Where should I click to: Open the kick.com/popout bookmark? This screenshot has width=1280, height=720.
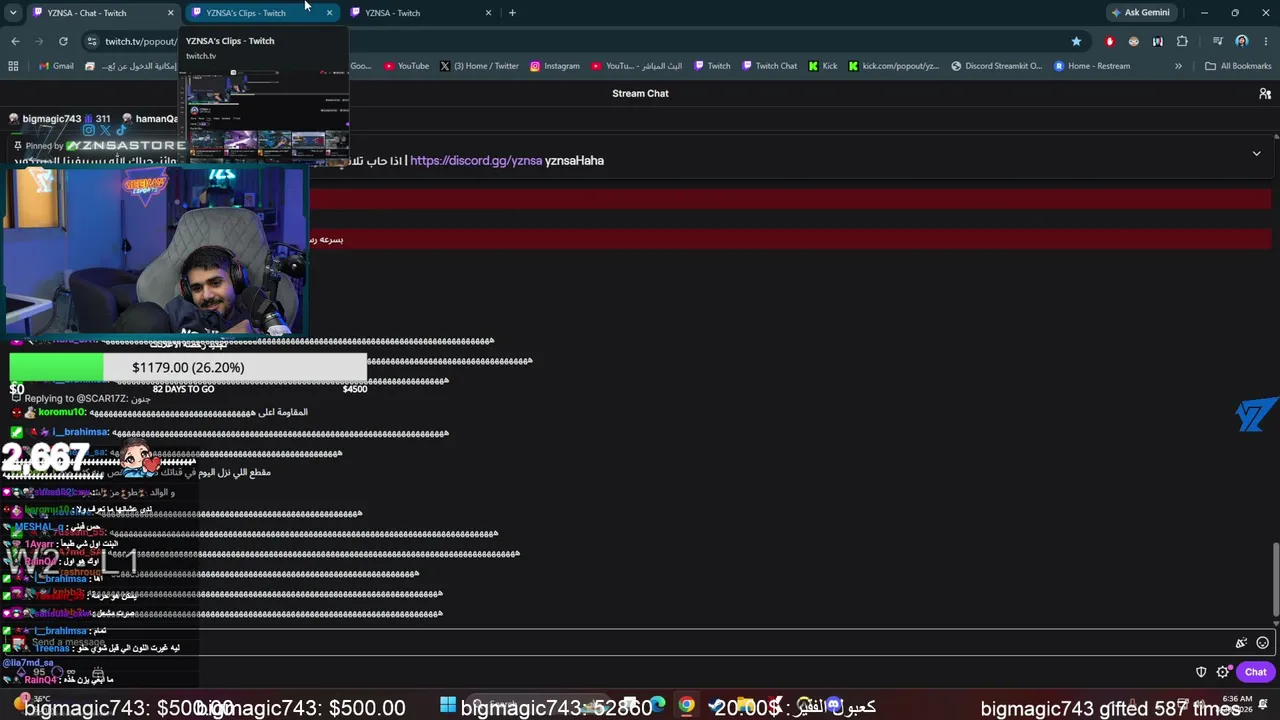(x=894, y=66)
